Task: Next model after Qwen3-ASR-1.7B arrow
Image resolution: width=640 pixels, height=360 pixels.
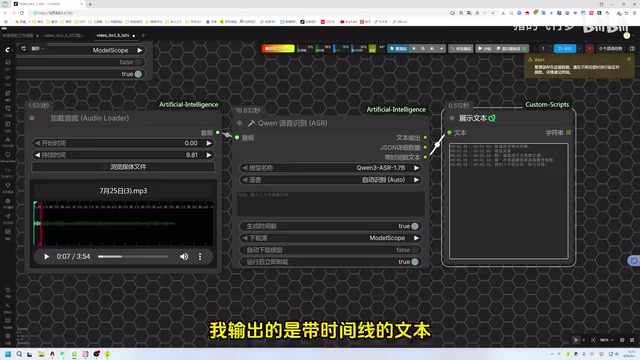Action: coord(416,168)
